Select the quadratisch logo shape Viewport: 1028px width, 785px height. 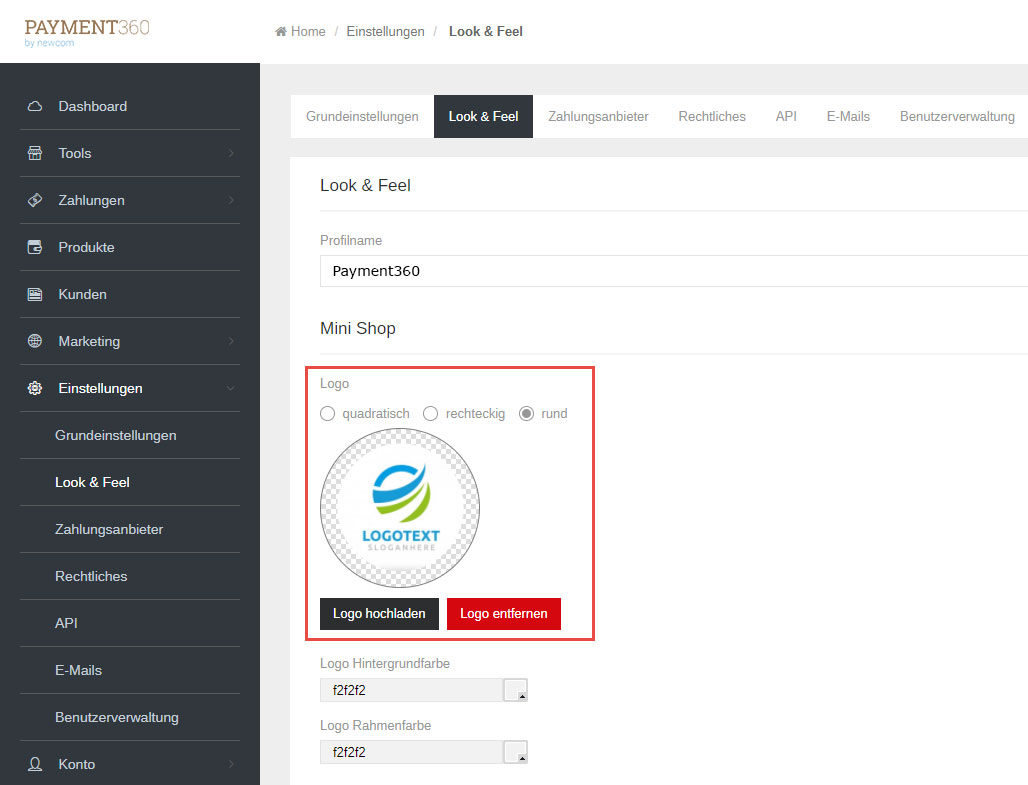327,413
